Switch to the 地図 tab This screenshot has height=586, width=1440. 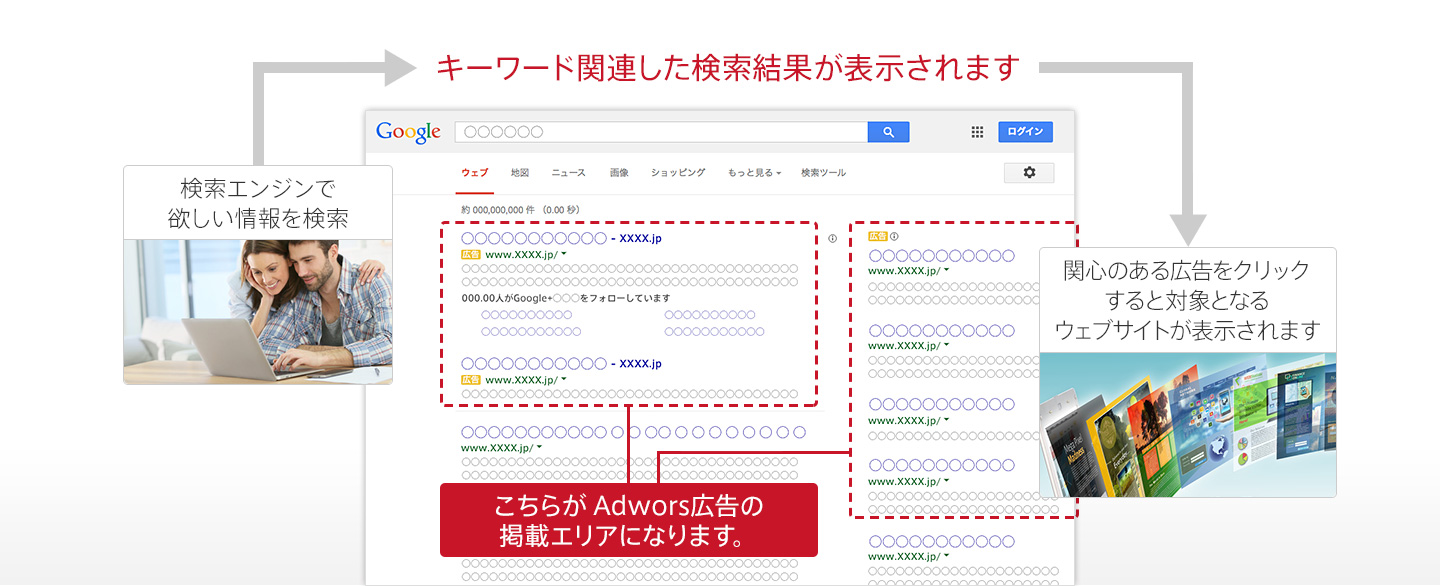(519, 173)
